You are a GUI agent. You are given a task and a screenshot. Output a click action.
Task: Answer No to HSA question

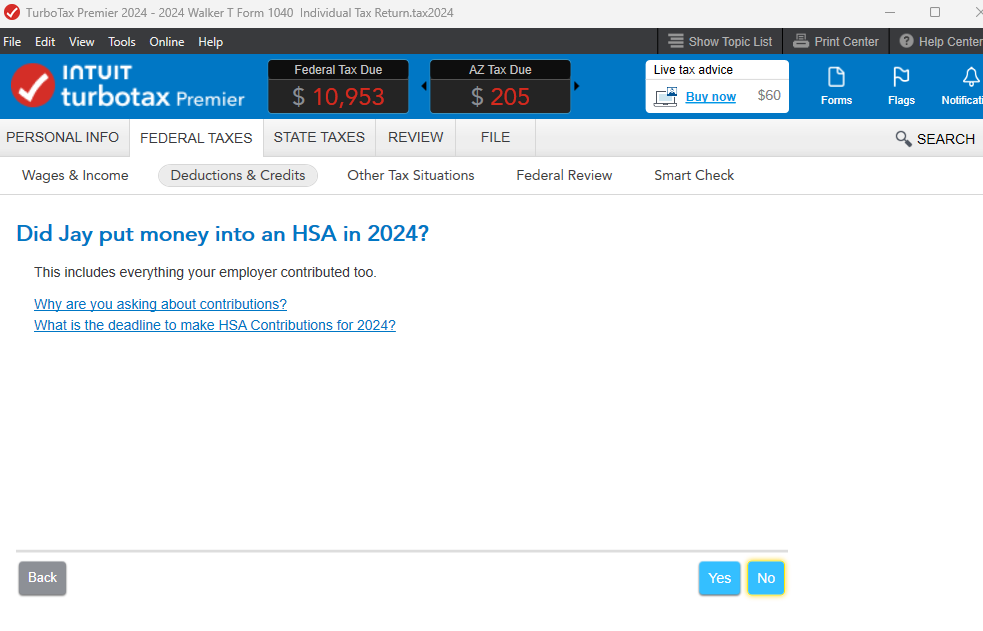pyautogui.click(x=765, y=578)
